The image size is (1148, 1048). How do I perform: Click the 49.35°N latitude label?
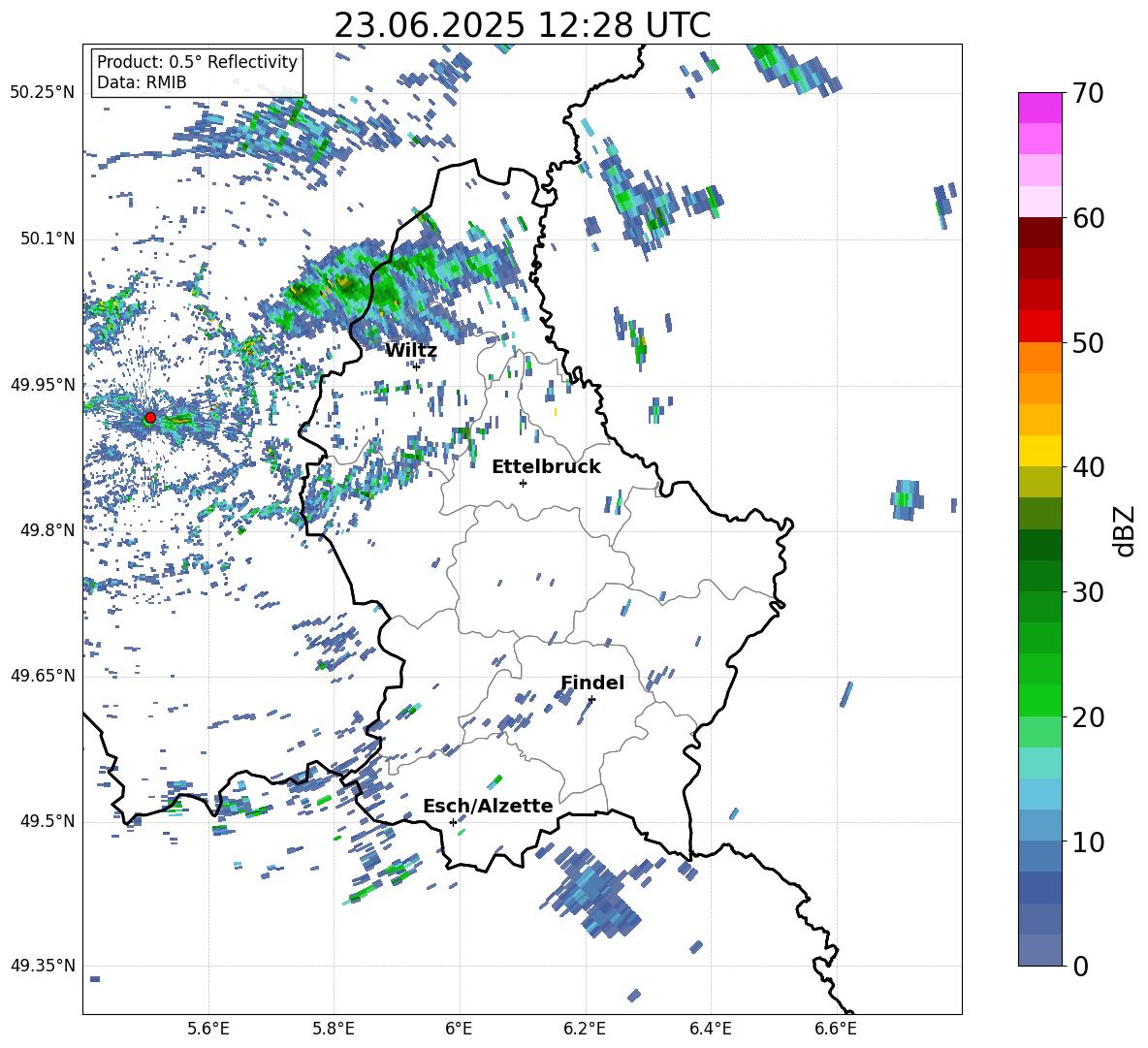(43, 966)
